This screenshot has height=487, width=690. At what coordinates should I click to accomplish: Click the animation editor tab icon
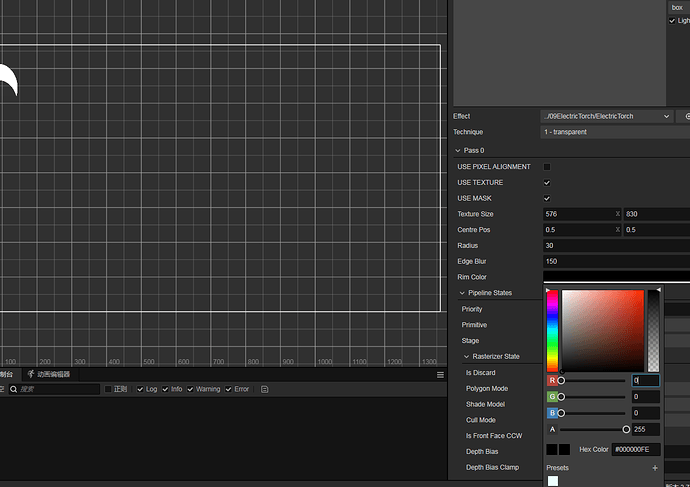[31, 374]
